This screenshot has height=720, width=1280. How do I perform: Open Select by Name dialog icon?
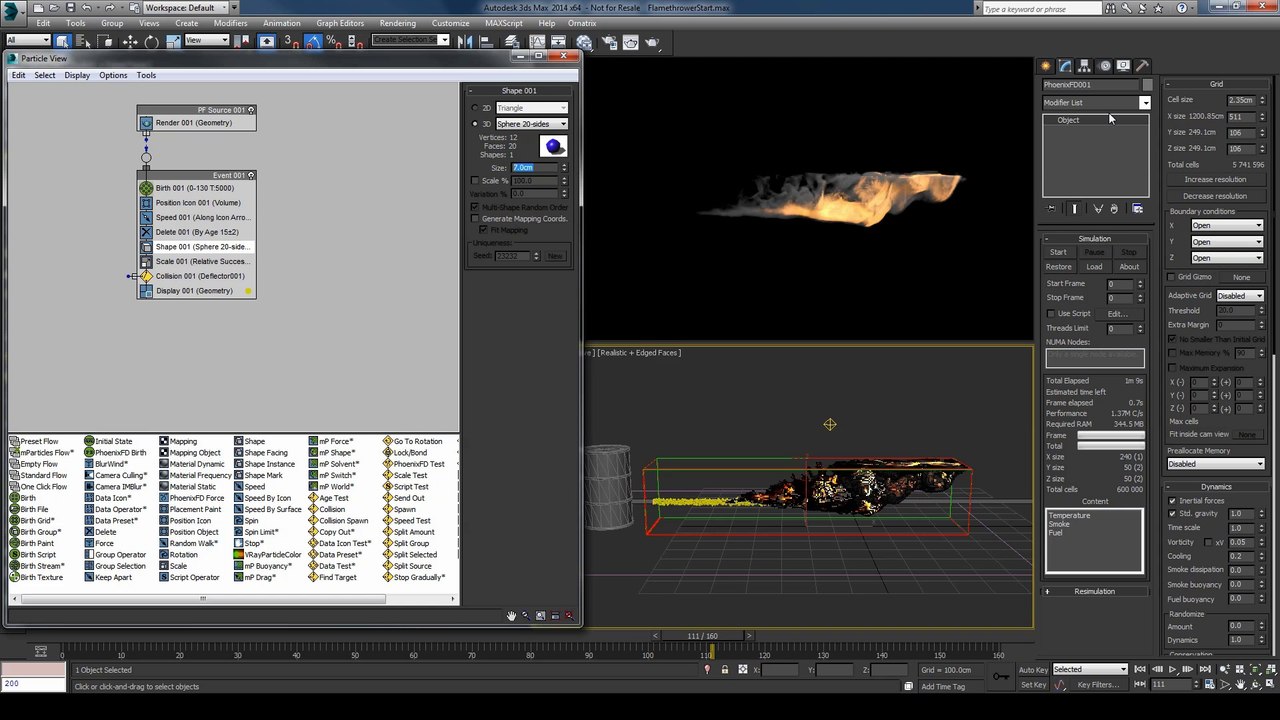click(84, 41)
